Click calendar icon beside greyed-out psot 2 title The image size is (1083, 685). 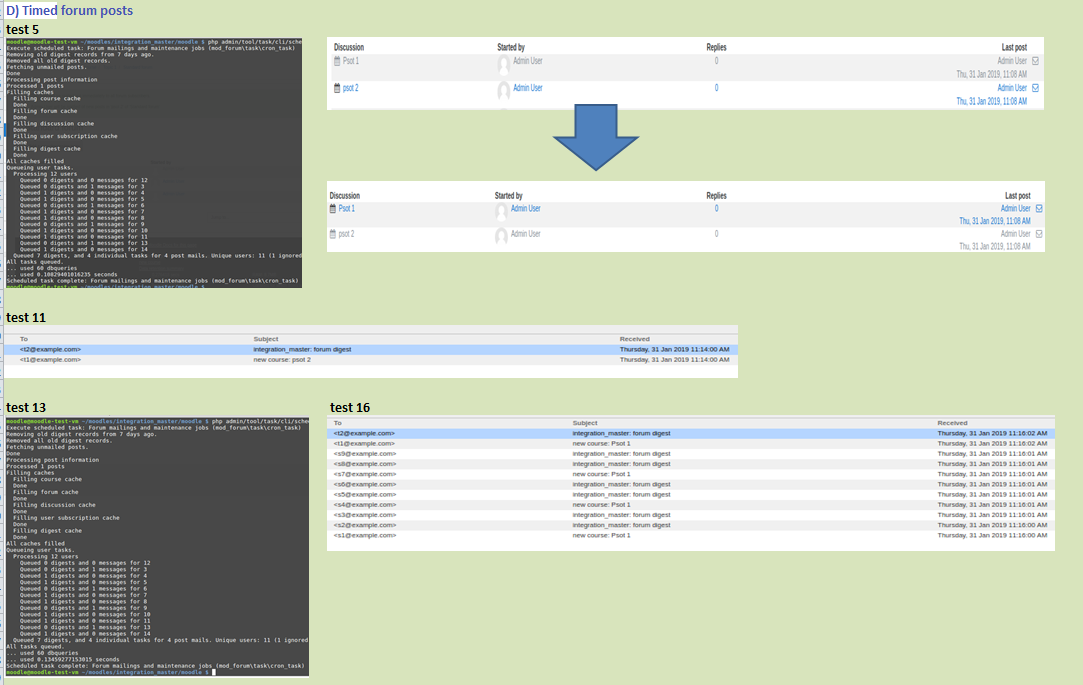pos(333,234)
